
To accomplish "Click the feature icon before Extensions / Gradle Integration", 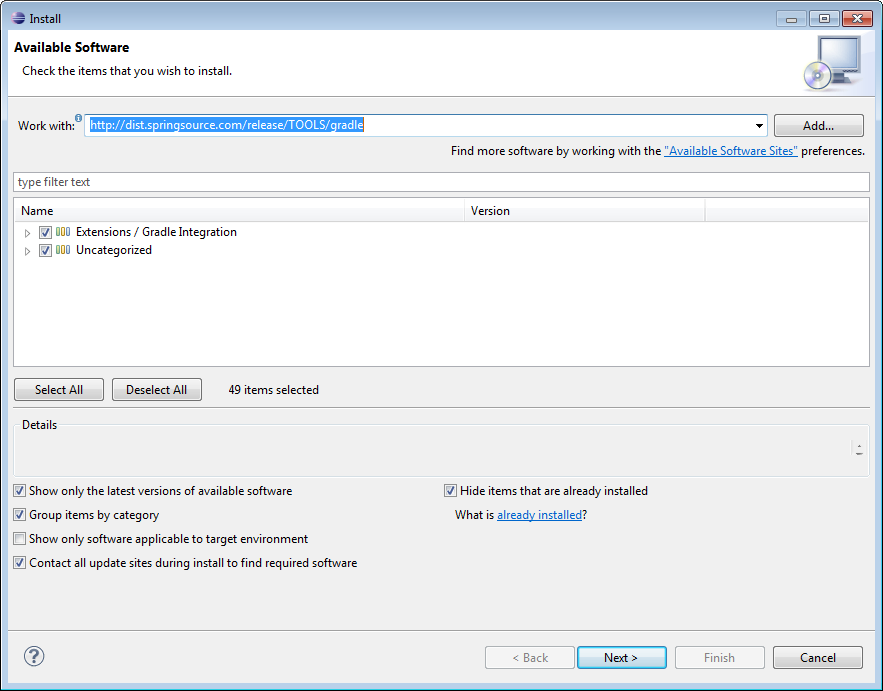I will [x=62, y=231].
